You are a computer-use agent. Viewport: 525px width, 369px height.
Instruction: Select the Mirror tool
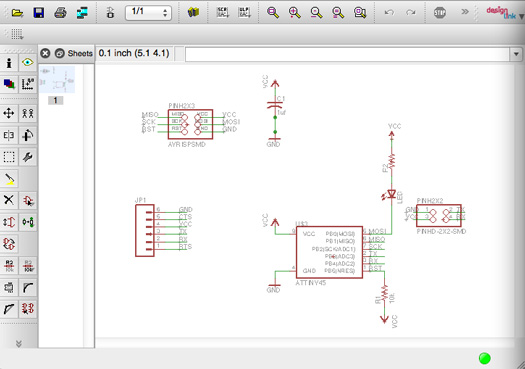pyautogui.click(x=9, y=135)
